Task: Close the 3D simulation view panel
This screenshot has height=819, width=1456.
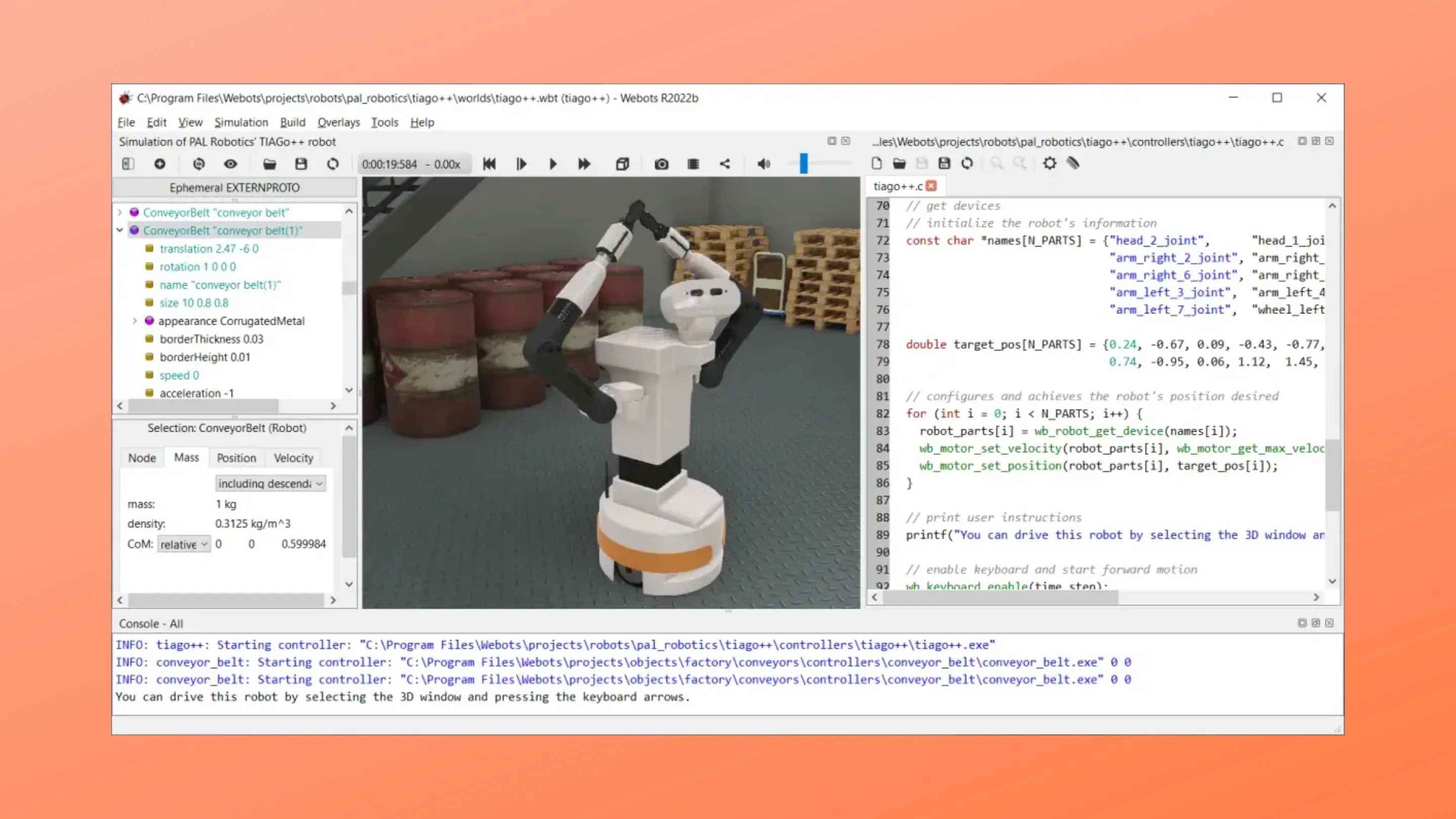Action: click(846, 141)
